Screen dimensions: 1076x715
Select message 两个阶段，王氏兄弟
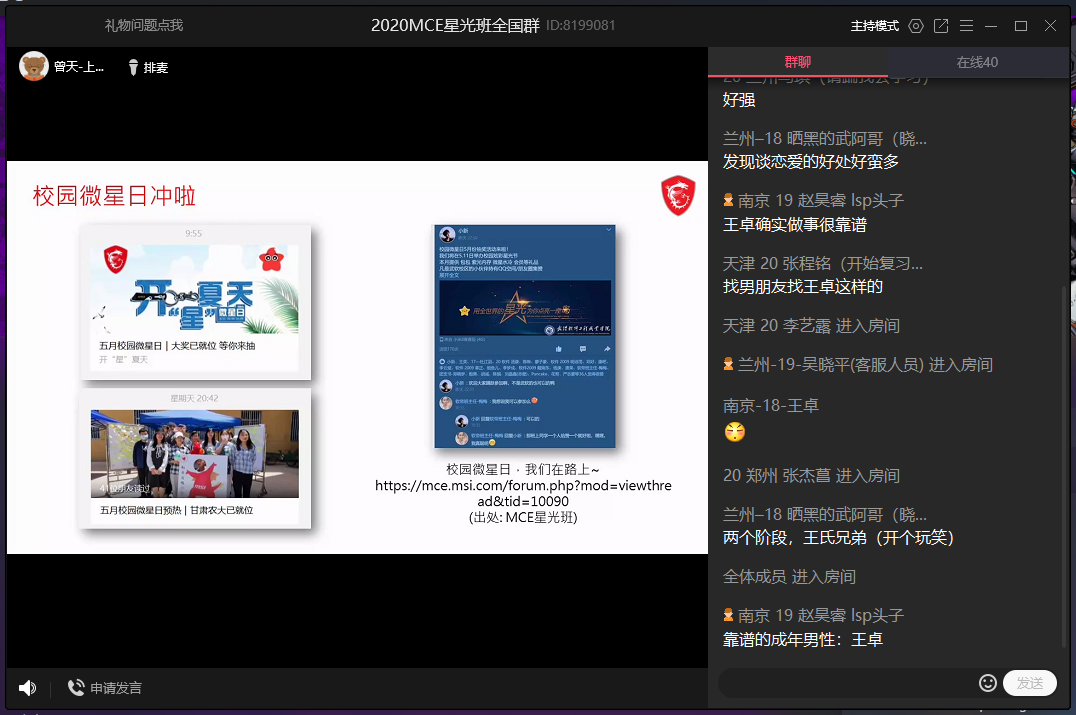point(838,537)
